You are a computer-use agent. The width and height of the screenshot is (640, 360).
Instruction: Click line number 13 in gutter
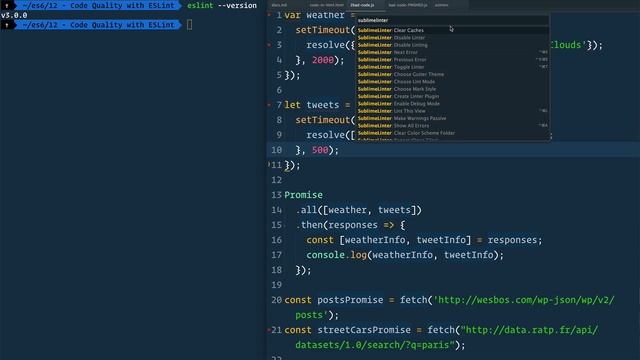(276, 195)
